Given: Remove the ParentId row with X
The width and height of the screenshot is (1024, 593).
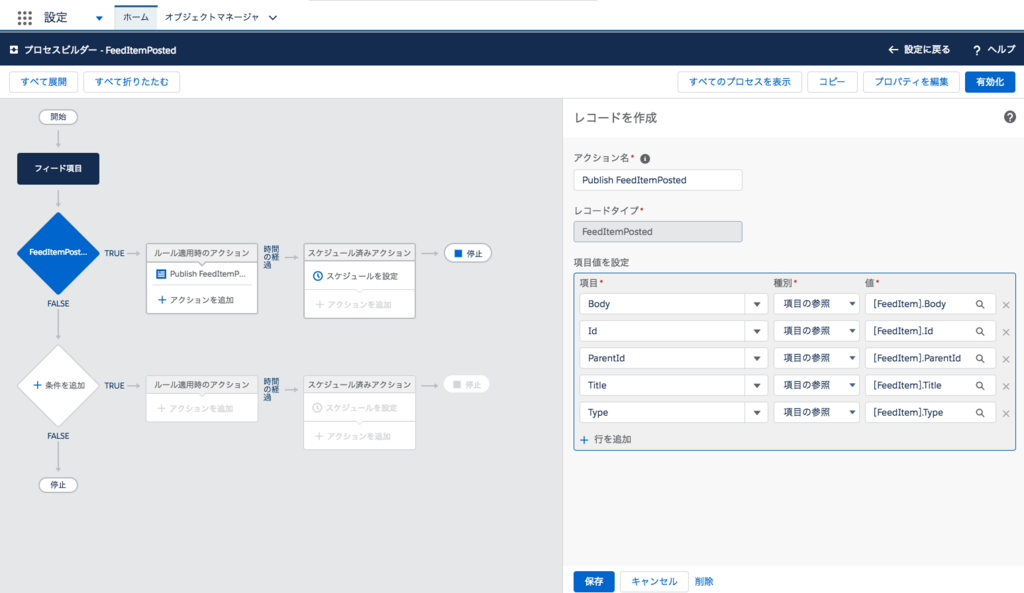Looking at the screenshot, I should [x=1006, y=359].
